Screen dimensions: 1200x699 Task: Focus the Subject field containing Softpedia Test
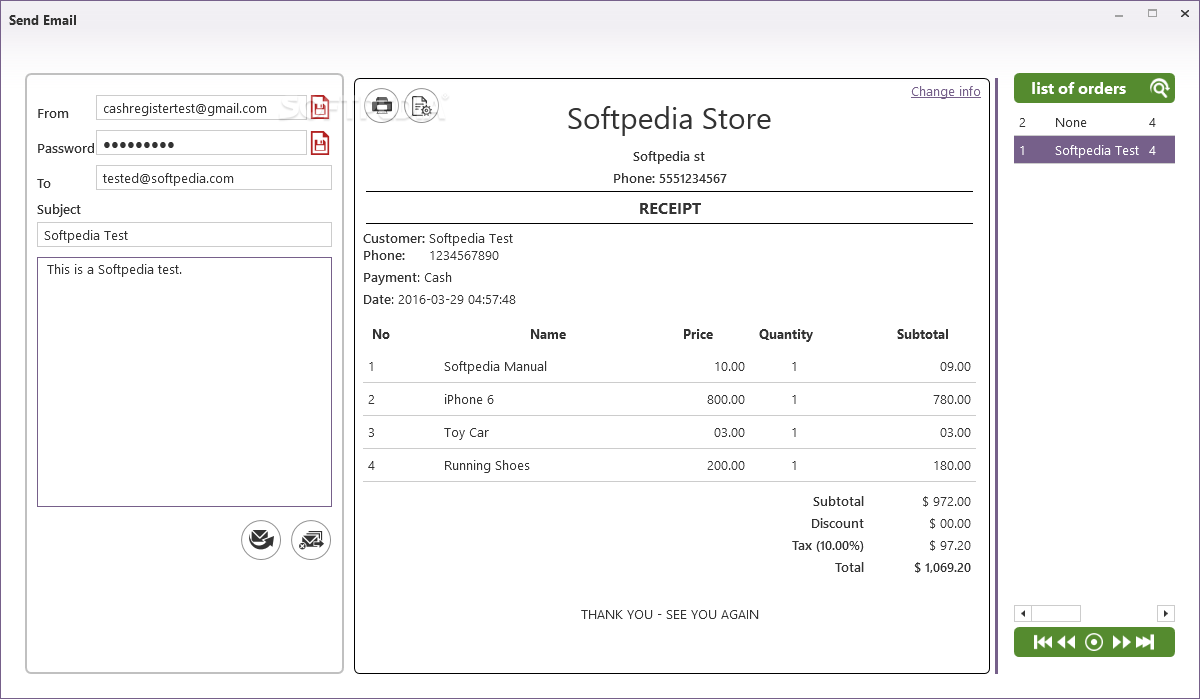(184, 235)
